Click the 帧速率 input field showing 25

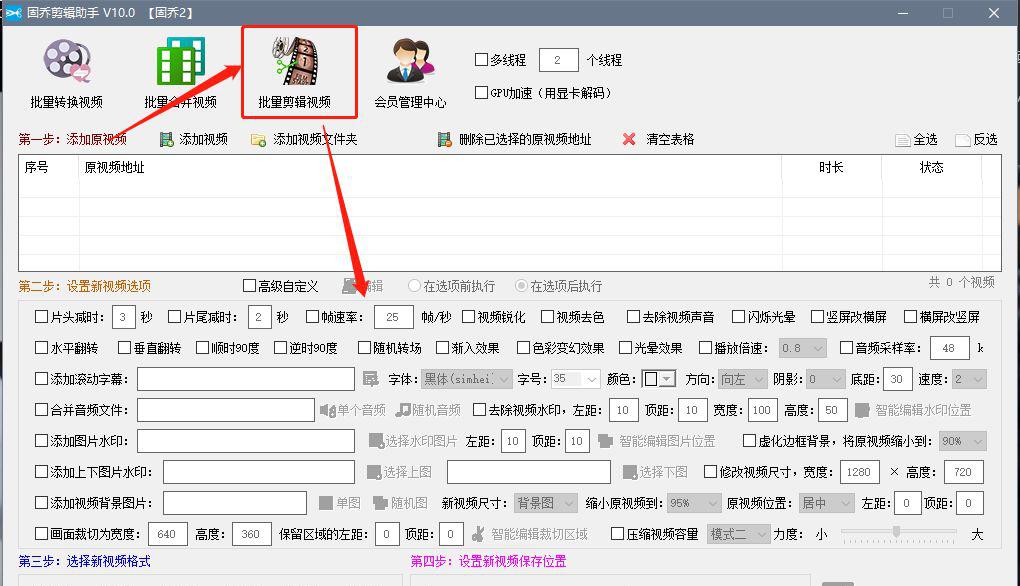point(393,317)
